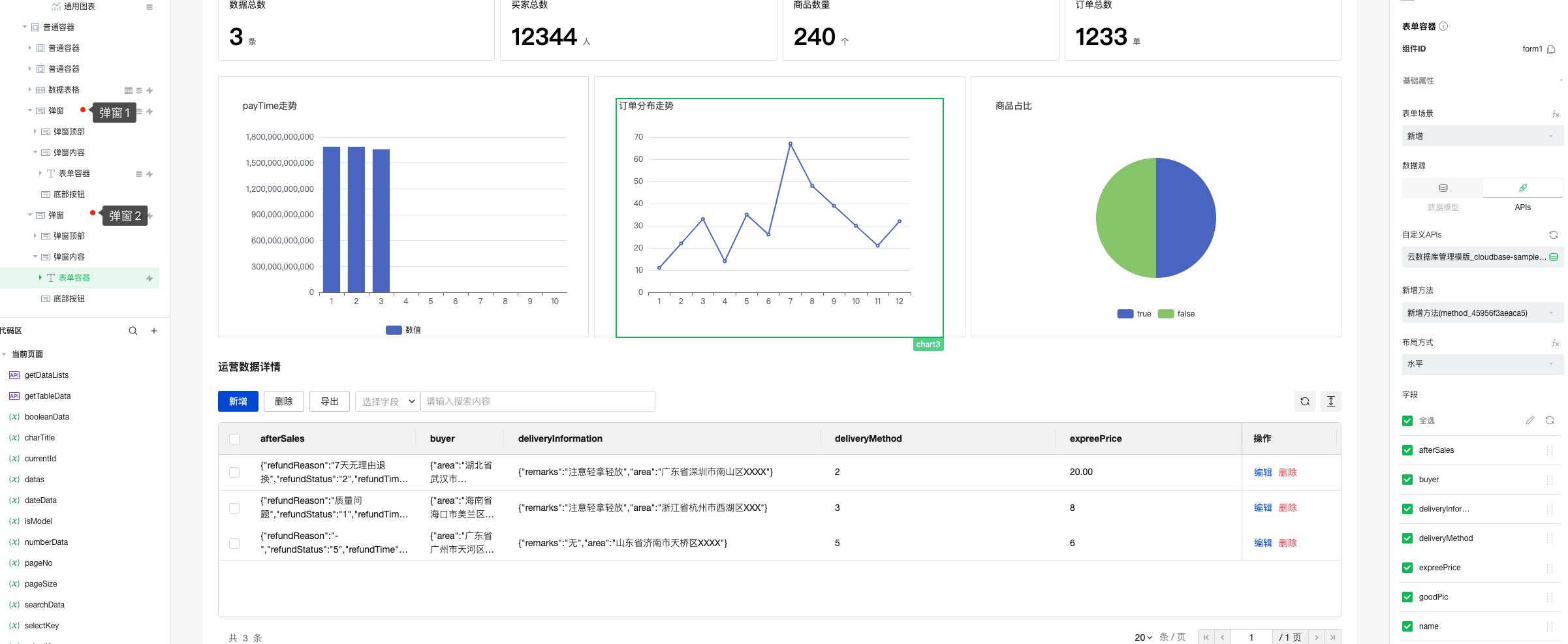The width and height of the screenshot is (1568, 644).
Task: Check the row with expreePrice 20.00
Action: click(234, 472)
